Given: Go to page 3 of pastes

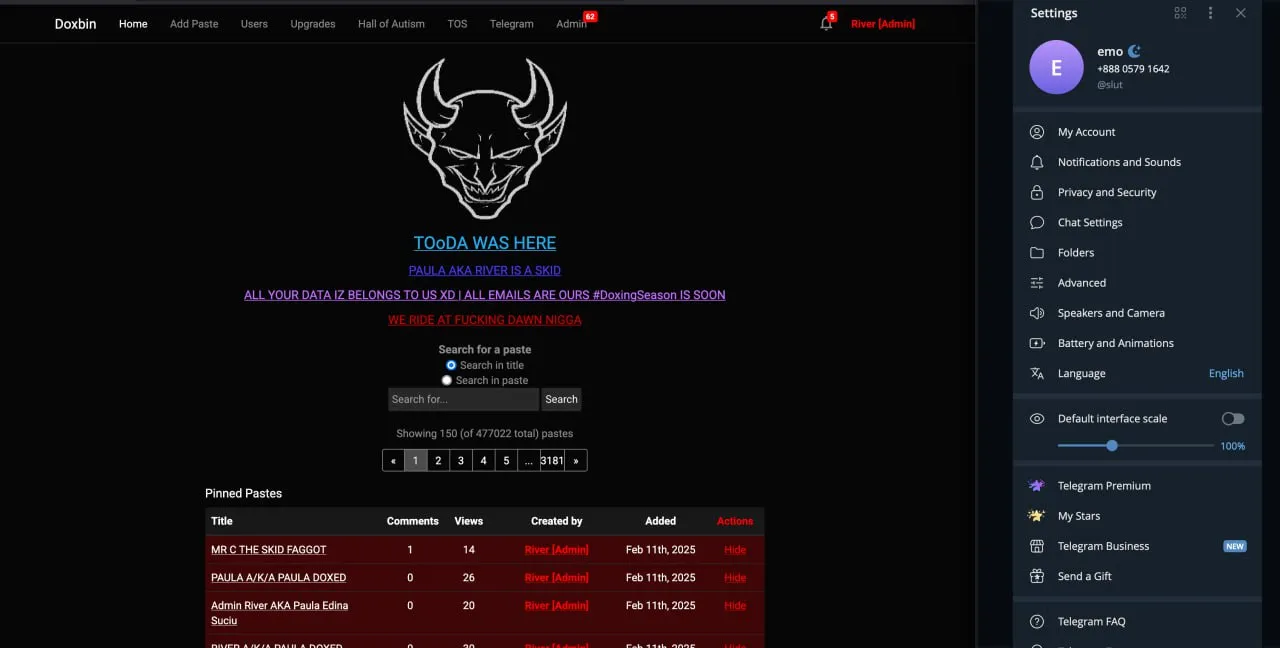Looking at the screenshot, I should [461, 461].
